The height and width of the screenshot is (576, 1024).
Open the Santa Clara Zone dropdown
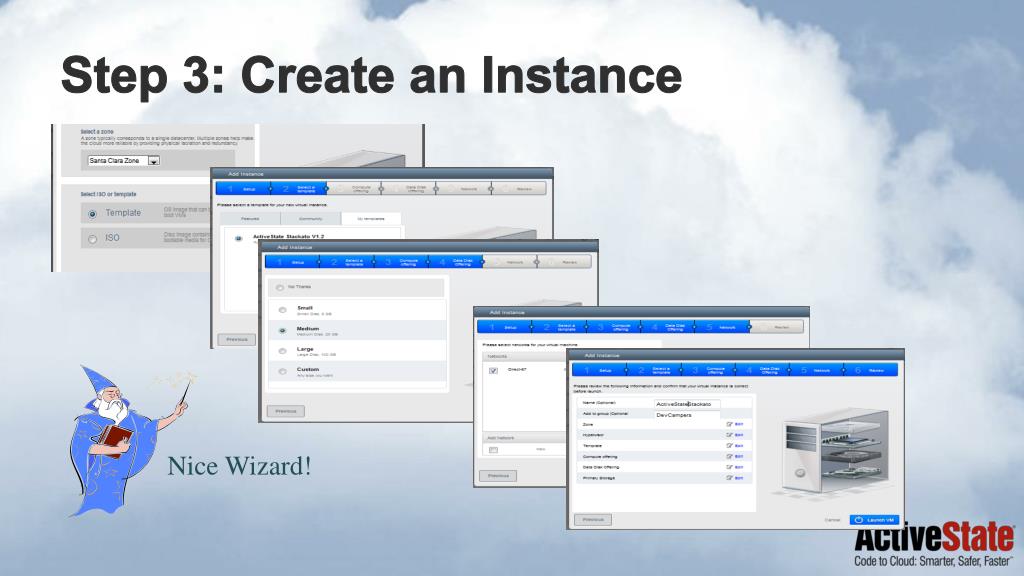pos(123,160)
